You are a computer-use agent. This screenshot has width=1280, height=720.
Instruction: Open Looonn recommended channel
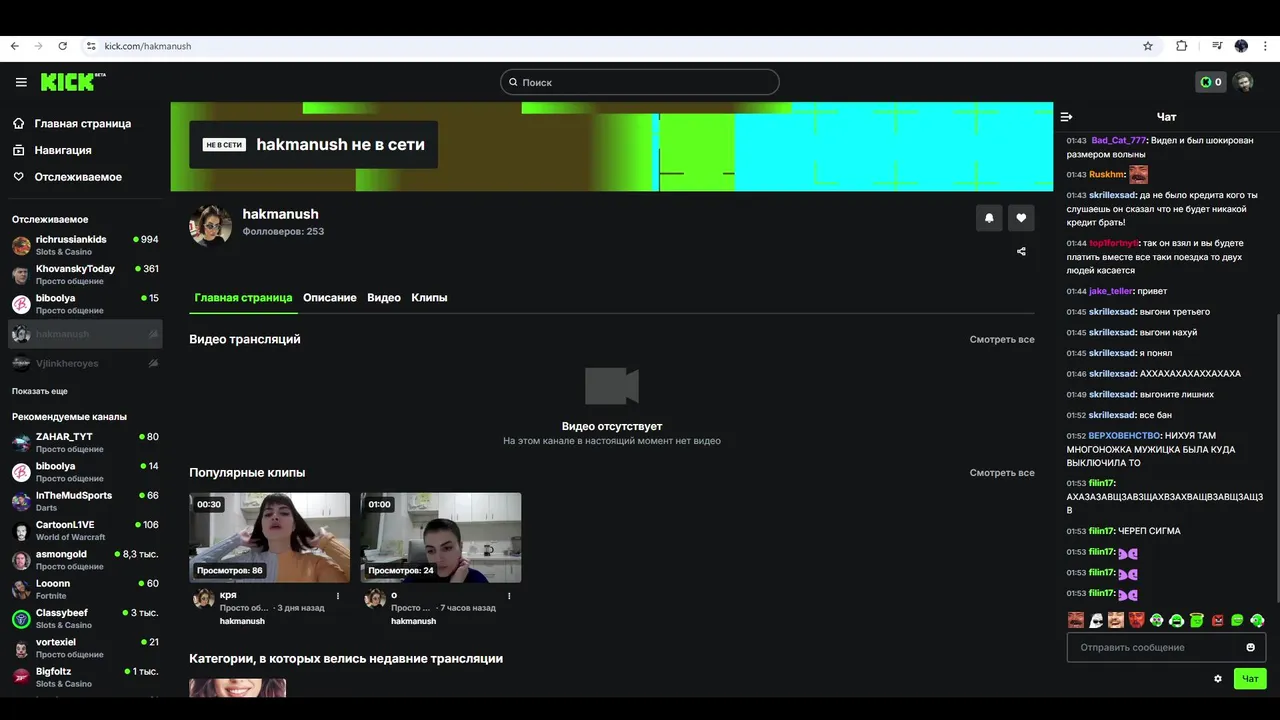click(85, 589)
